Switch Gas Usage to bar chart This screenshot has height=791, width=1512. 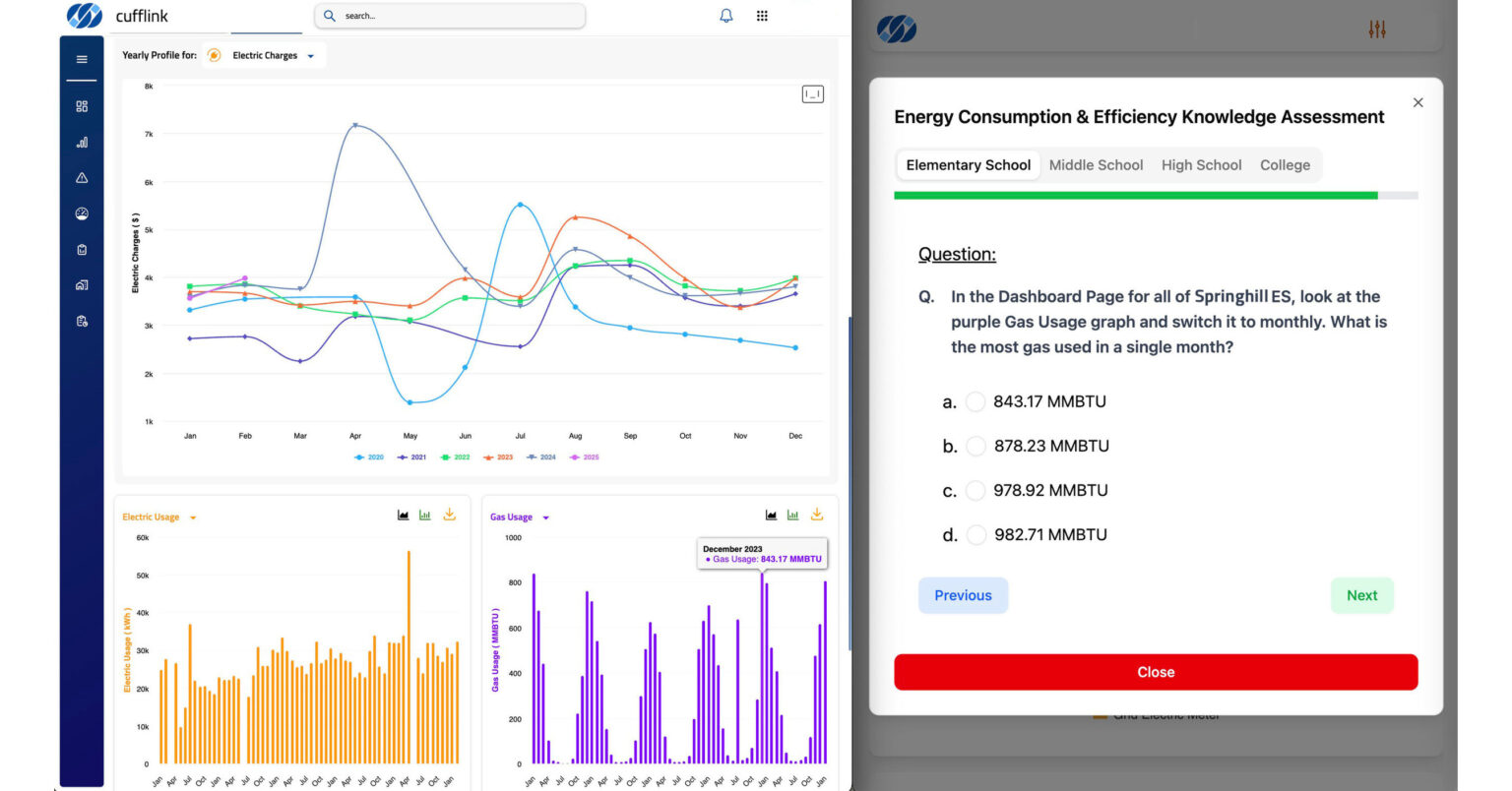click(x=792, y=516)
